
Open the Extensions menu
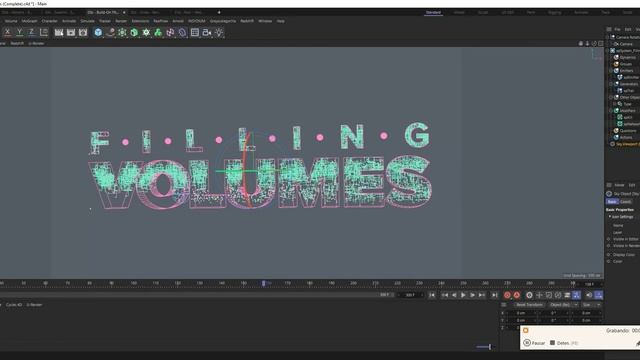(140, 21)
